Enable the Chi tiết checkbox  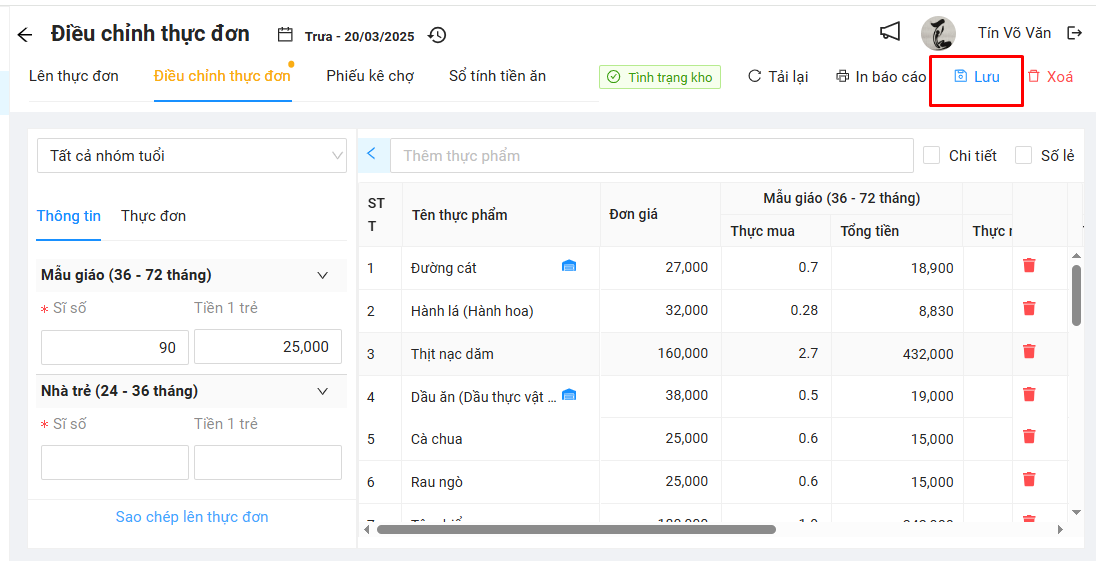coord(931,155)
